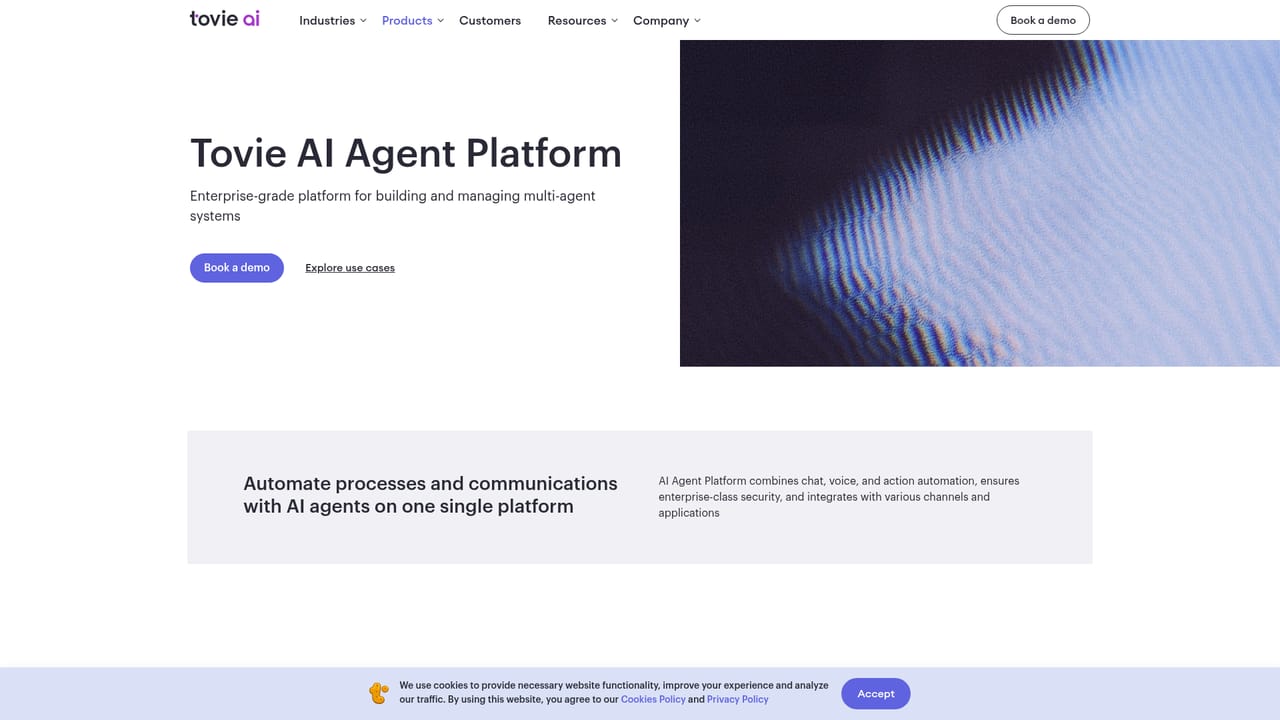Click the Enterprise-grade platform subtitle text
The image size is (1280, 720).
[393, 206]
